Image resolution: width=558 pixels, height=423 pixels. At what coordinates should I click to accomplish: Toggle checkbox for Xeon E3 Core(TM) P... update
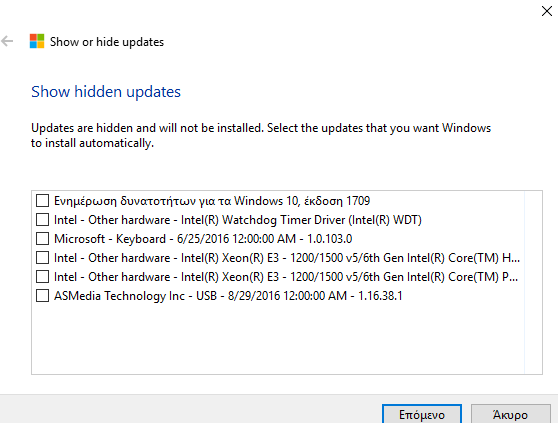42,276
